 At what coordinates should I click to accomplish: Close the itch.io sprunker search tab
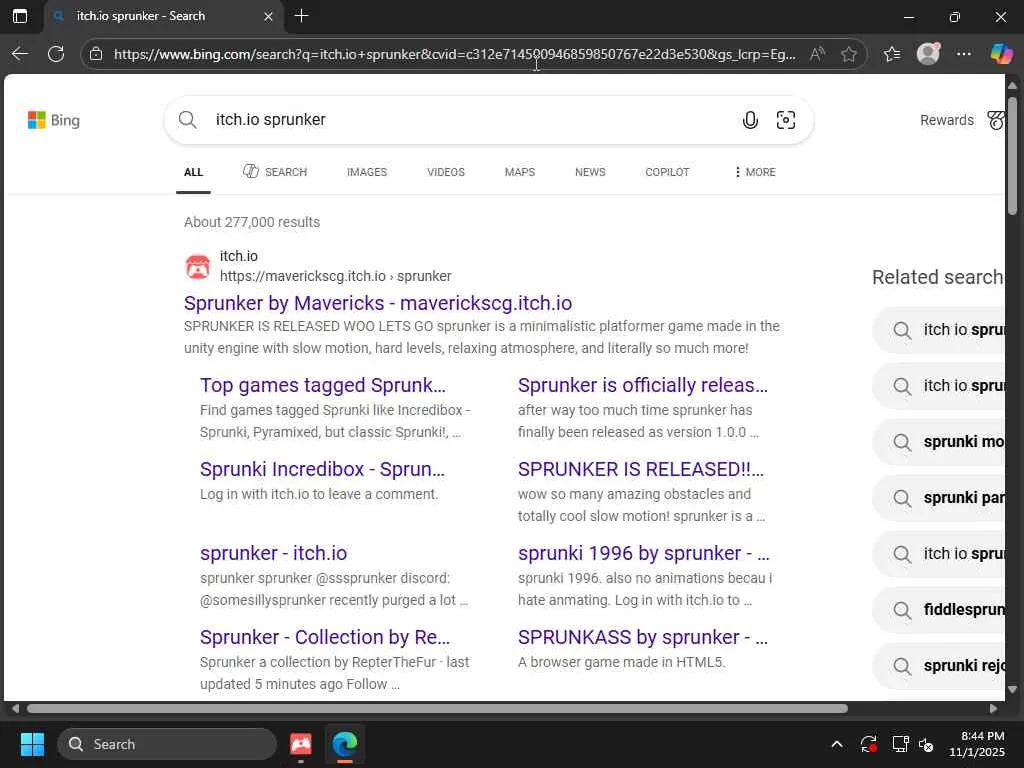[x=268, y=16]
